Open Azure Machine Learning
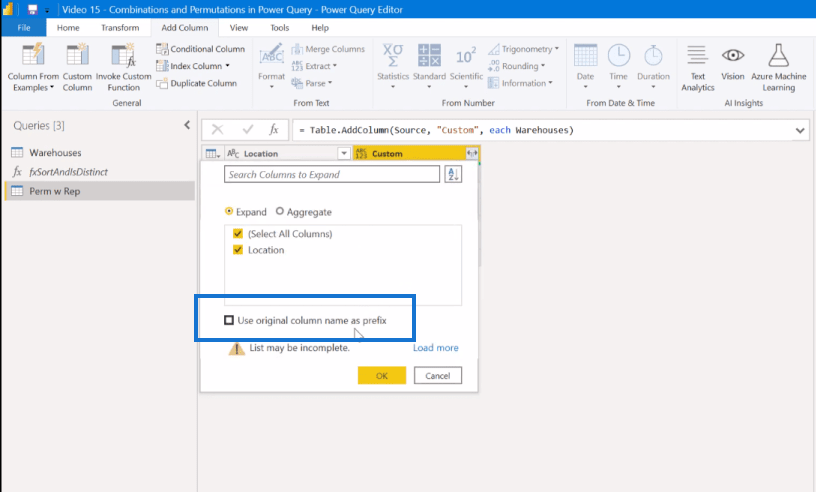Screen dimensions: 816x492 pos(779,68)
